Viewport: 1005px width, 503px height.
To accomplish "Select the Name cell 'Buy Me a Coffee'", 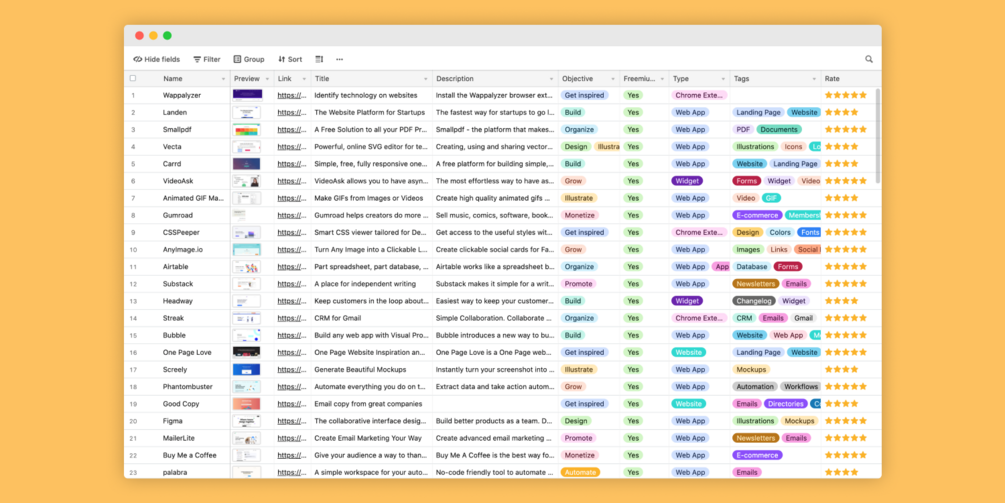I will (x=190, y=455).
